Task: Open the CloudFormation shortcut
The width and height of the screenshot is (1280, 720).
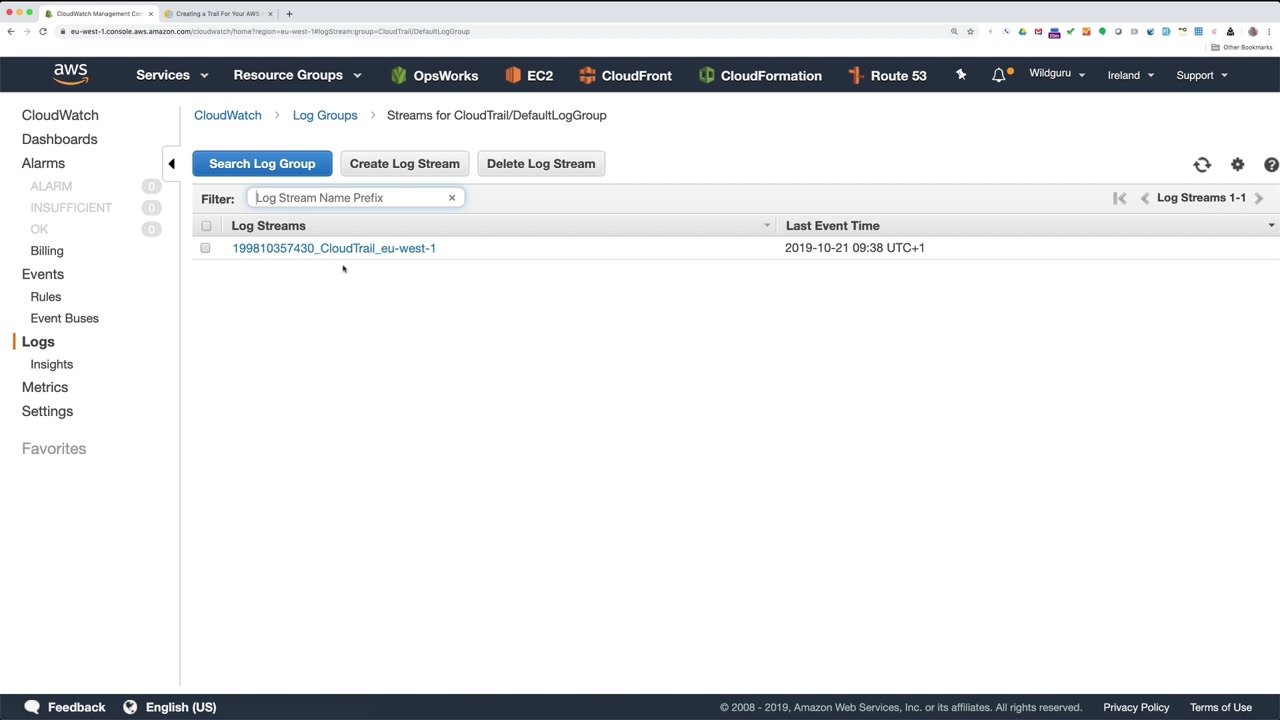Action: click(x=760, y=75)
